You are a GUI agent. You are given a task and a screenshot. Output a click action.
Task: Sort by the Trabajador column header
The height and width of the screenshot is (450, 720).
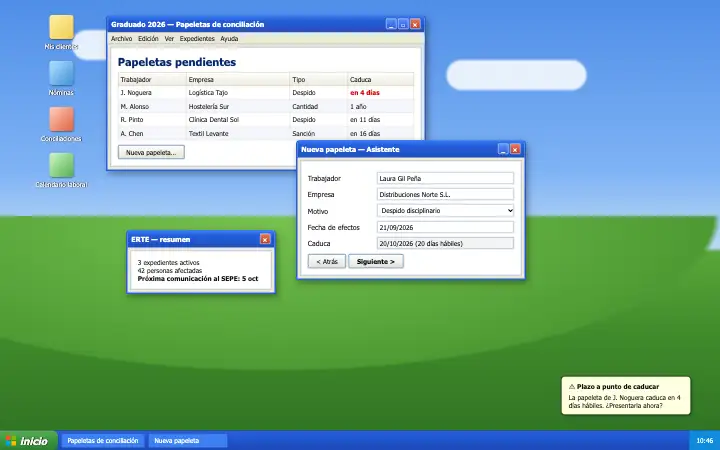coord(152,79)
